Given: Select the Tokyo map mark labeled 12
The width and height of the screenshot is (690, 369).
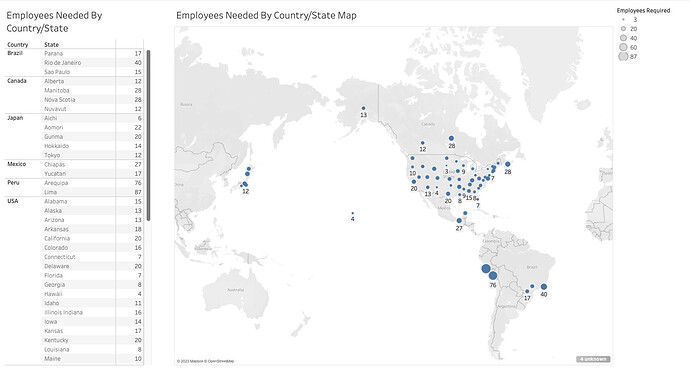Looking at the screenshot, I should tap(245, 184).
